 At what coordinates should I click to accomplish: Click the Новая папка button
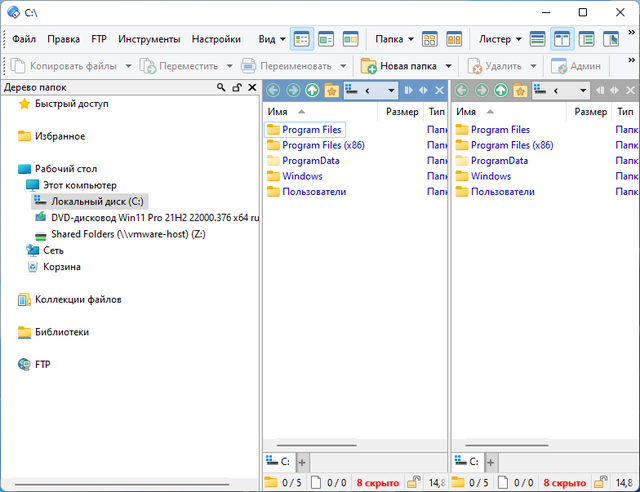coord(400,66)
